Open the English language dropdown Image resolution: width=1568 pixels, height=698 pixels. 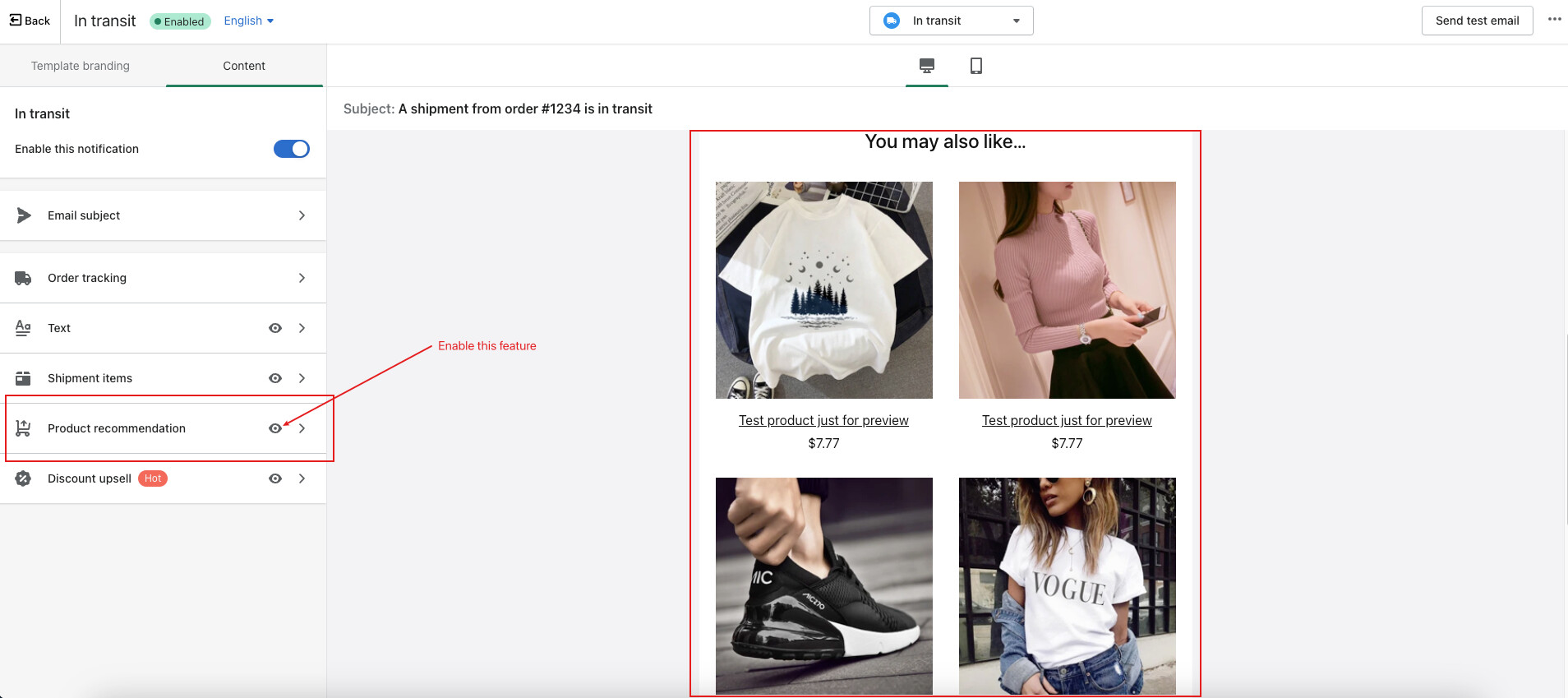[249, 21]
